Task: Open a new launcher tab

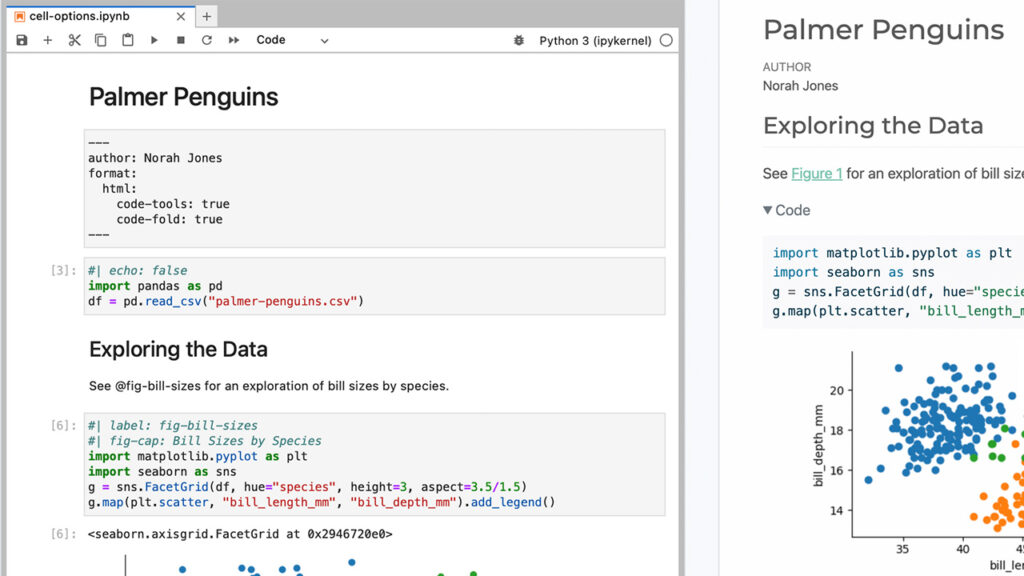Action: click(x=206, y=16)
